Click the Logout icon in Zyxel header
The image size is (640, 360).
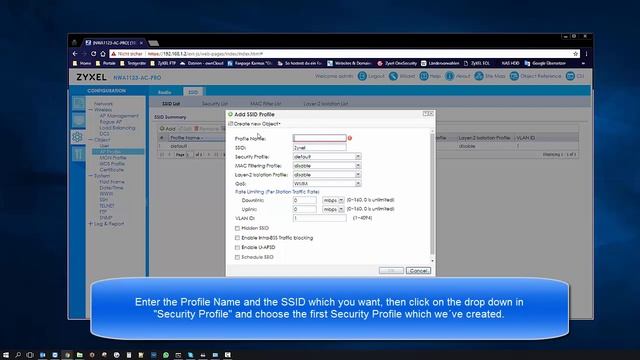pyautogui.click(x=362, y=76)
